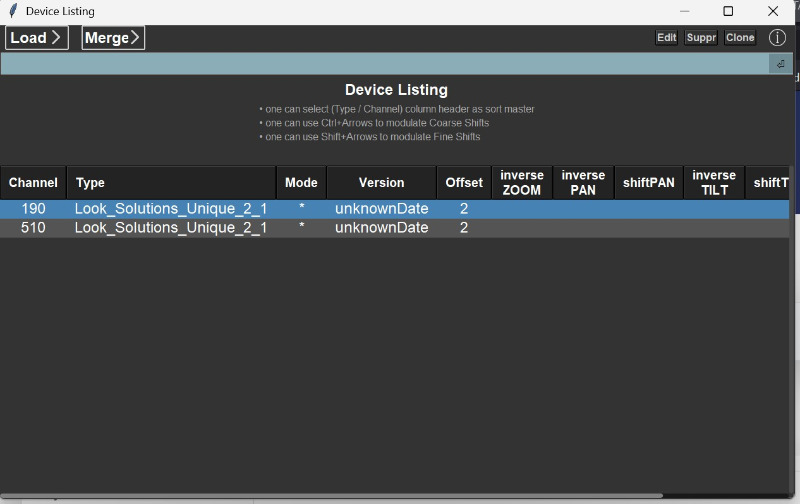
Task: Click the Version column header
Action: point(381,183)
